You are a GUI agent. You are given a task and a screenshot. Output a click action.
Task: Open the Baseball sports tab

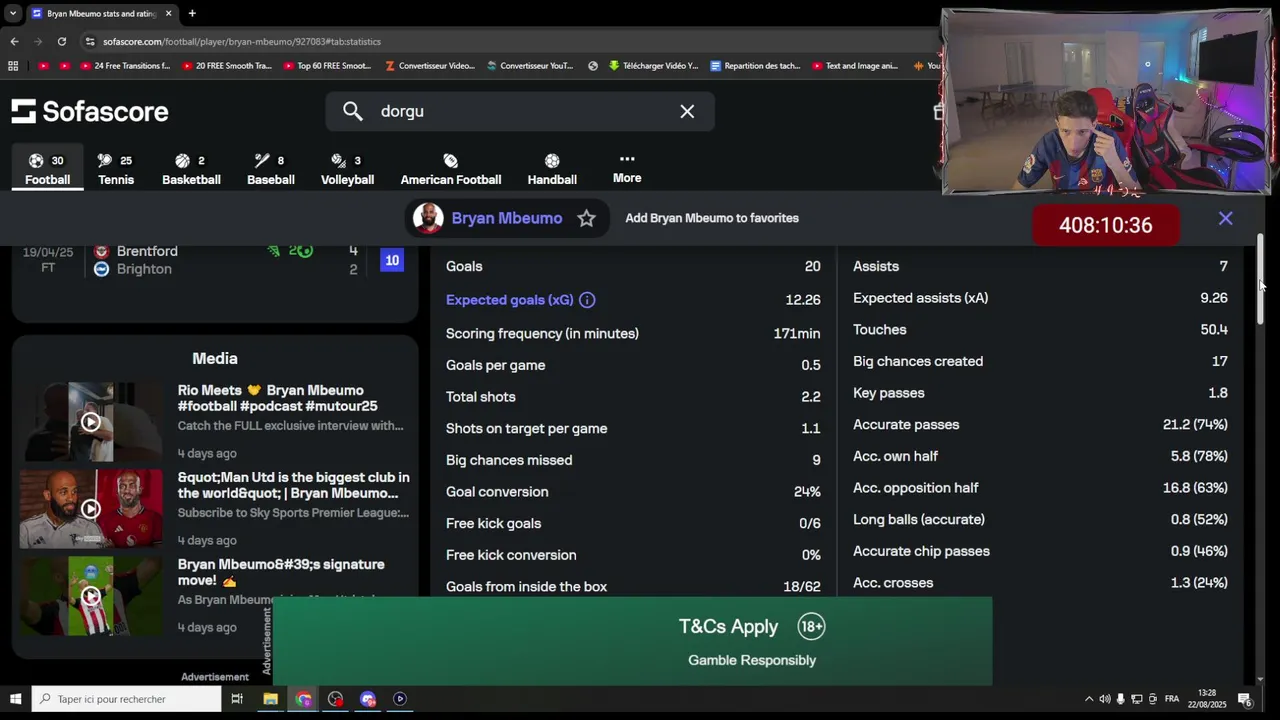(x=270, y=169)
